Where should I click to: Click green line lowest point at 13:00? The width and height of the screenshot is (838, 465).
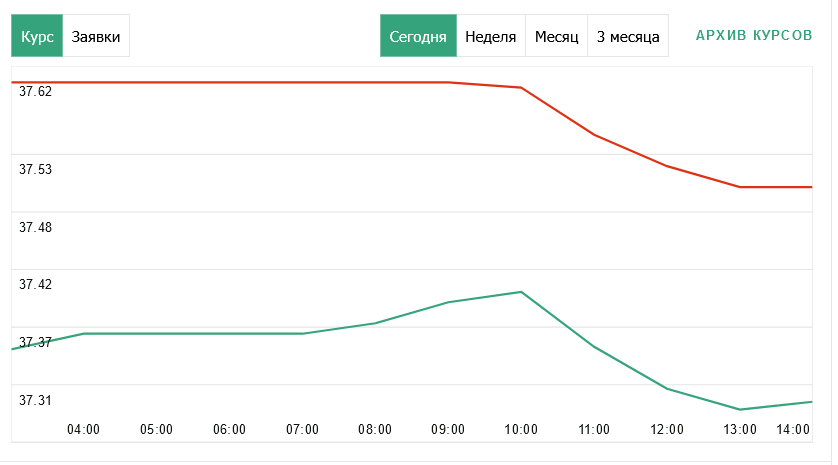click(x=740, y=409)
